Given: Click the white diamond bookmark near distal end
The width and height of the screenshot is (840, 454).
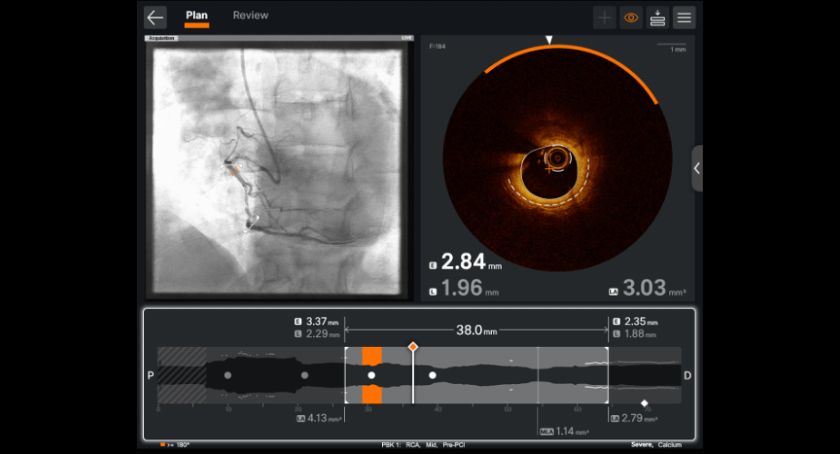Looking at the screenshot, I should [x=645, y=403].
